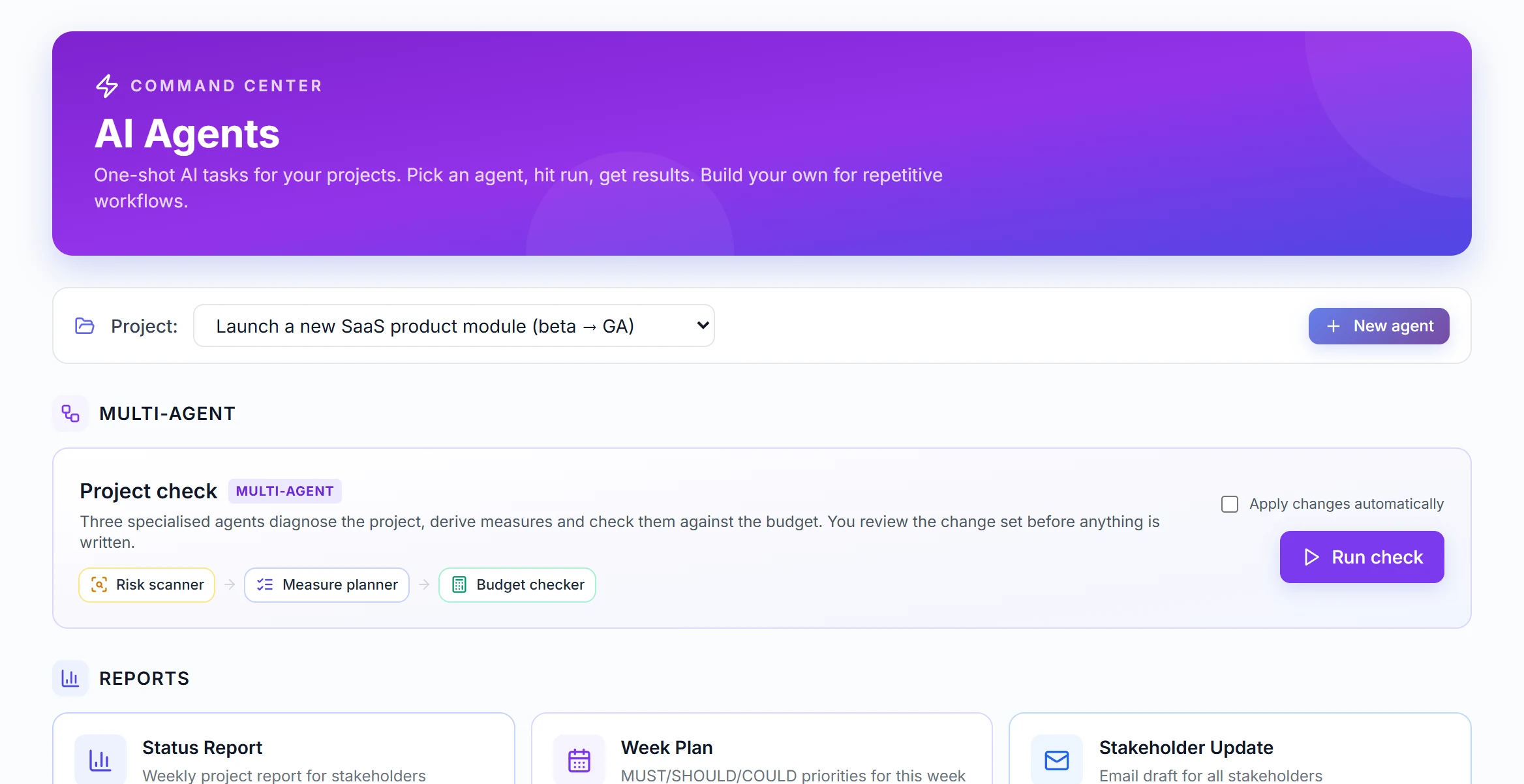
Task: Click the Stakeholder Update envelope icon
Action: click(x=1057, y=760)
